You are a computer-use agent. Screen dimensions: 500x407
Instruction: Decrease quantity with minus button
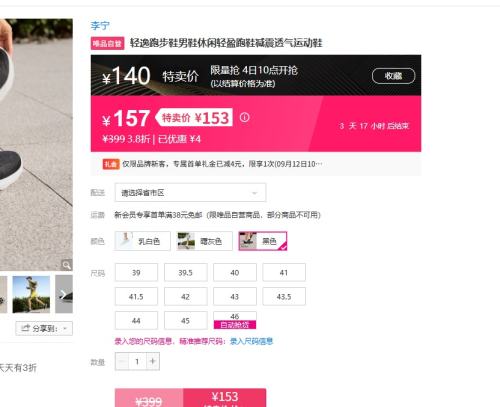(122, 361)
